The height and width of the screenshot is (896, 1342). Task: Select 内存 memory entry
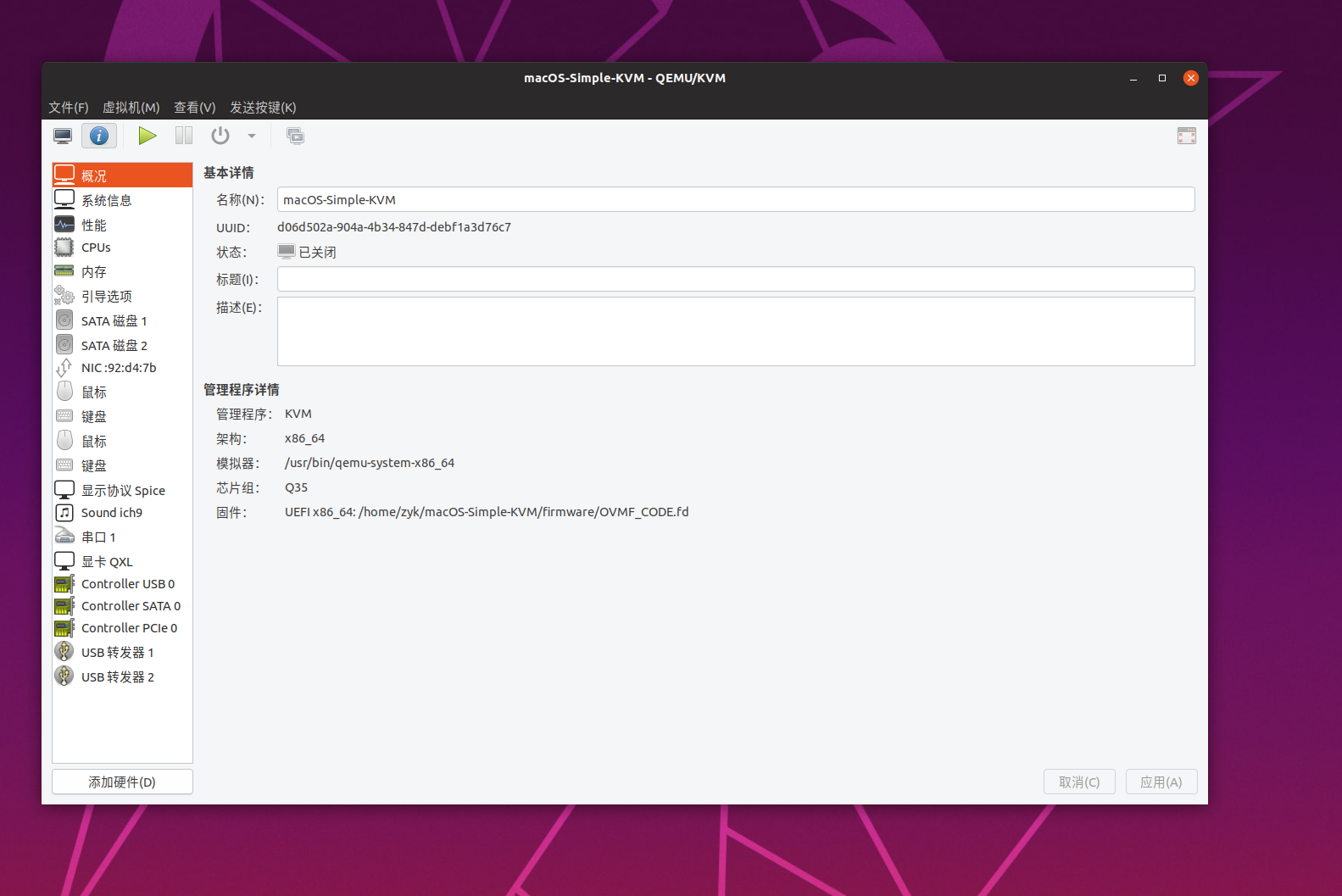coord(122,271)
